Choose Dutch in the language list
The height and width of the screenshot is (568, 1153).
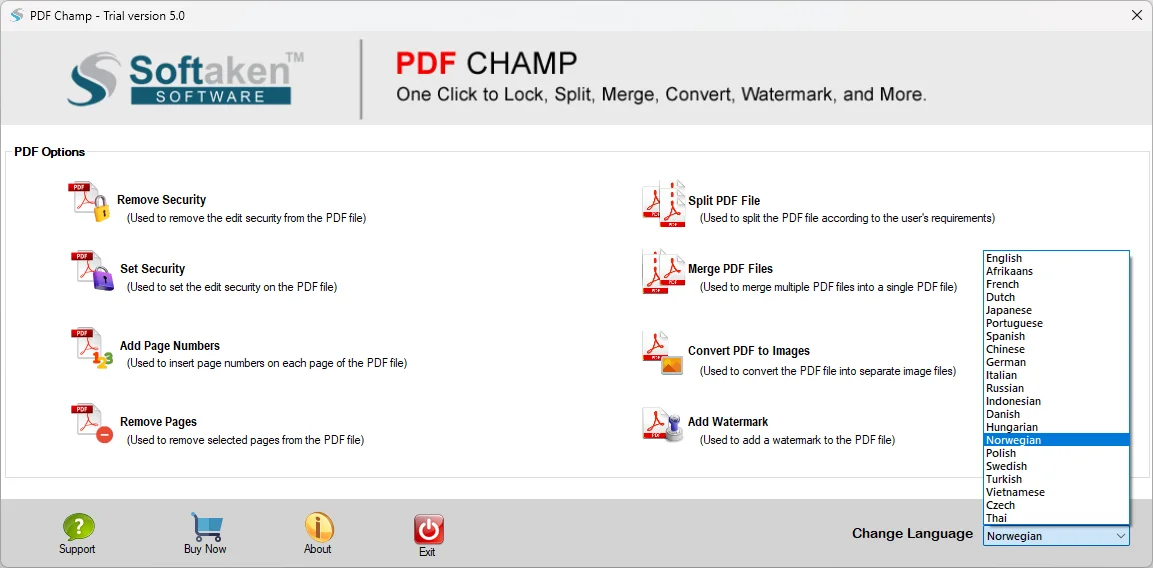point(1056,297)
